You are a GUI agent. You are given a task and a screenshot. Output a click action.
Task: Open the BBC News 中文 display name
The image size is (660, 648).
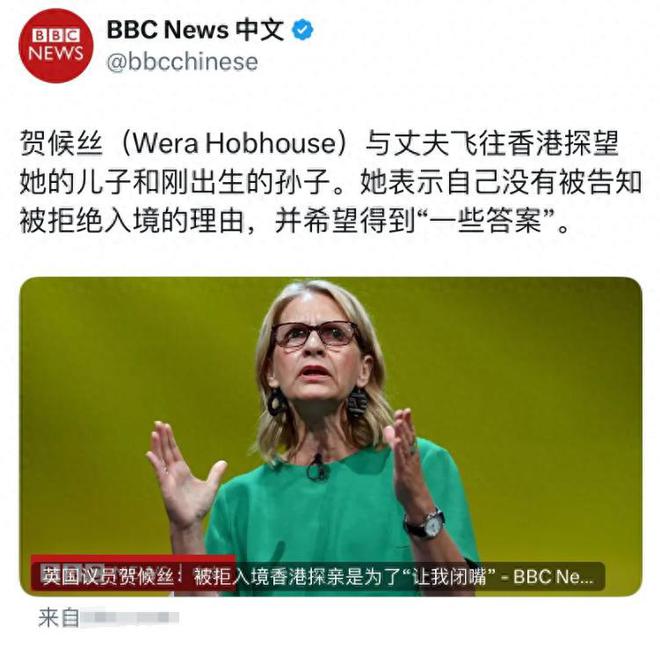[x=195, y=30]
